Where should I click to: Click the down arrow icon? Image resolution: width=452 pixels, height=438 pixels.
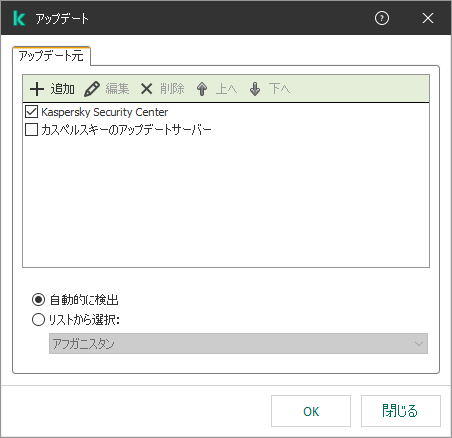255,89
